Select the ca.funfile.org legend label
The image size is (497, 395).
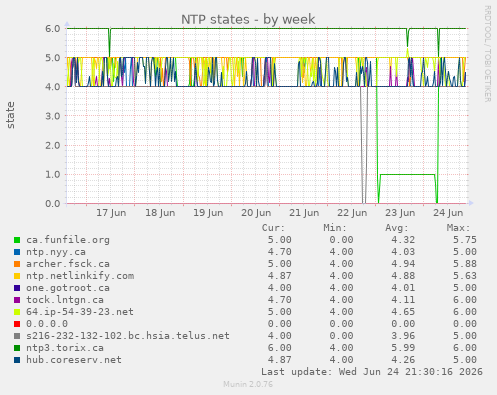[68, 240]
